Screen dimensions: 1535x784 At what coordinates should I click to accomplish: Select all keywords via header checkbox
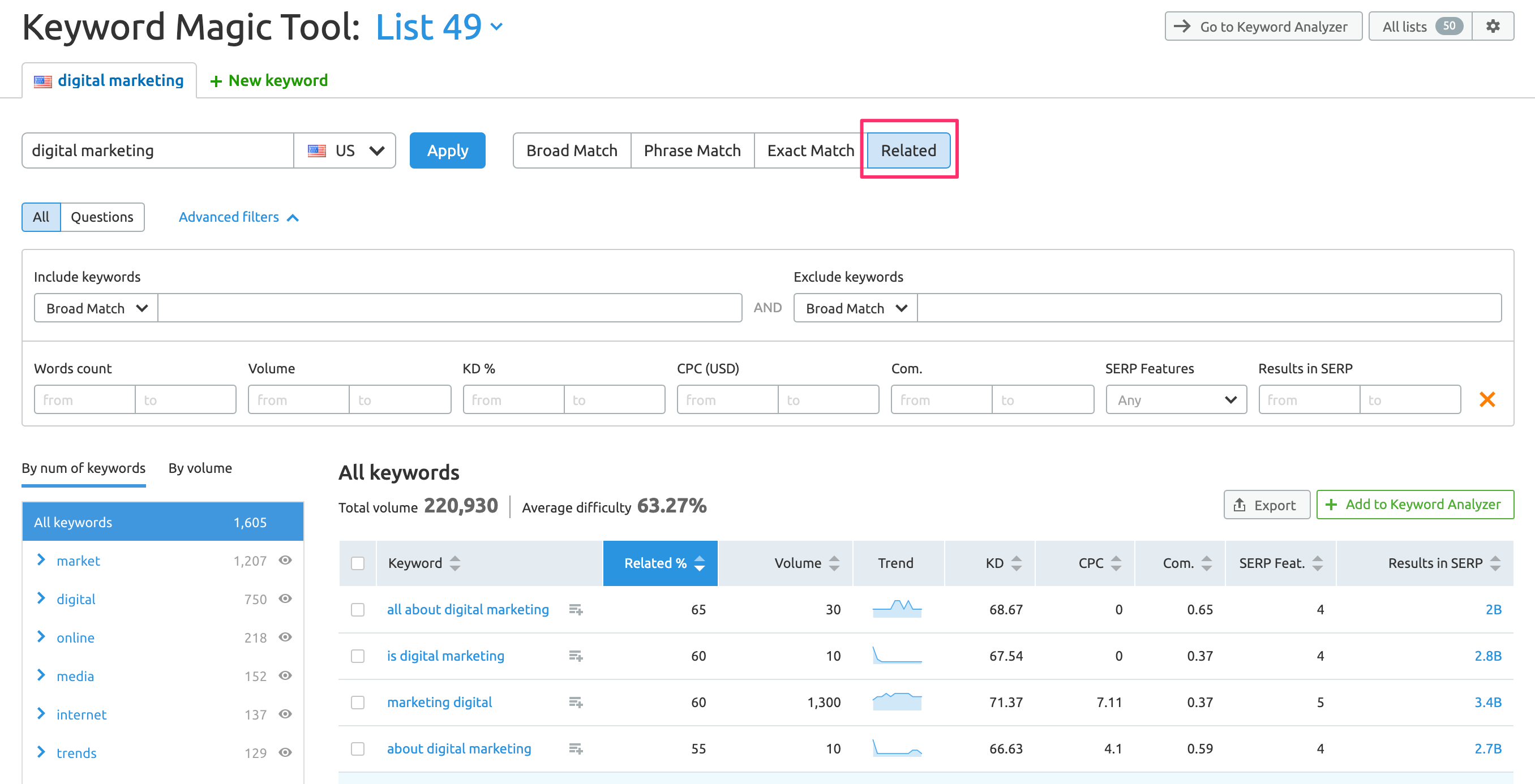[358, 563]
